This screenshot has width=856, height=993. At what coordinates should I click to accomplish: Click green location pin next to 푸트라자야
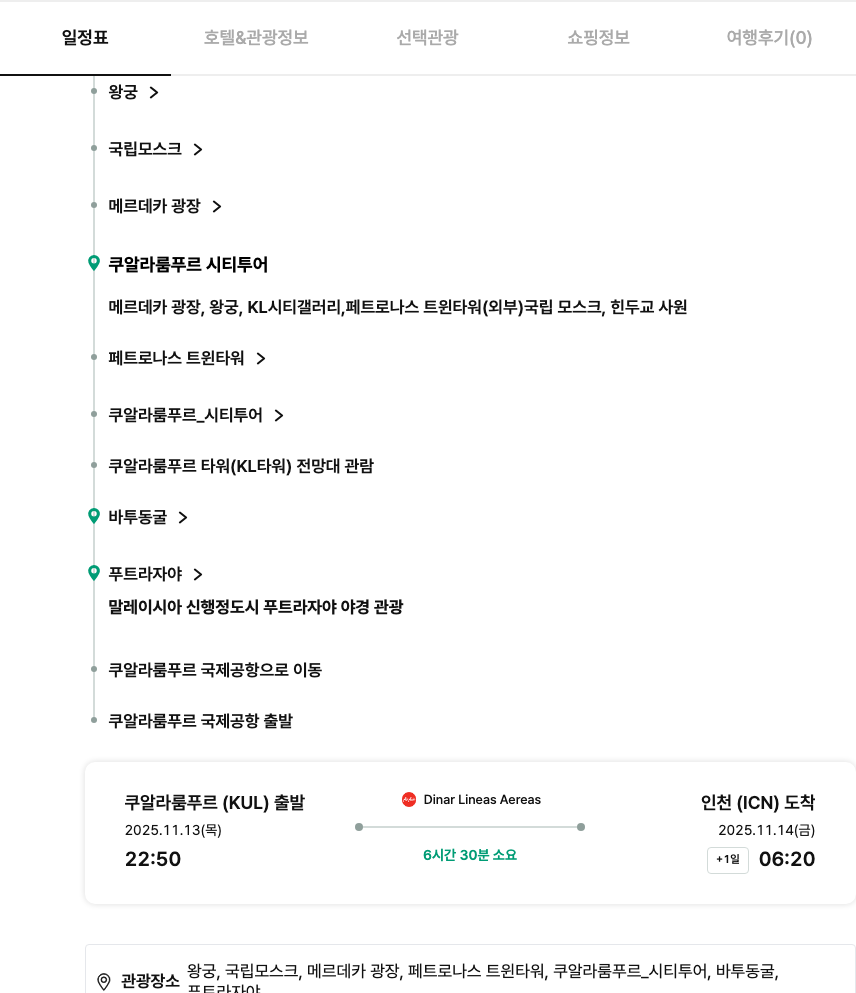(x=94, y=573)
